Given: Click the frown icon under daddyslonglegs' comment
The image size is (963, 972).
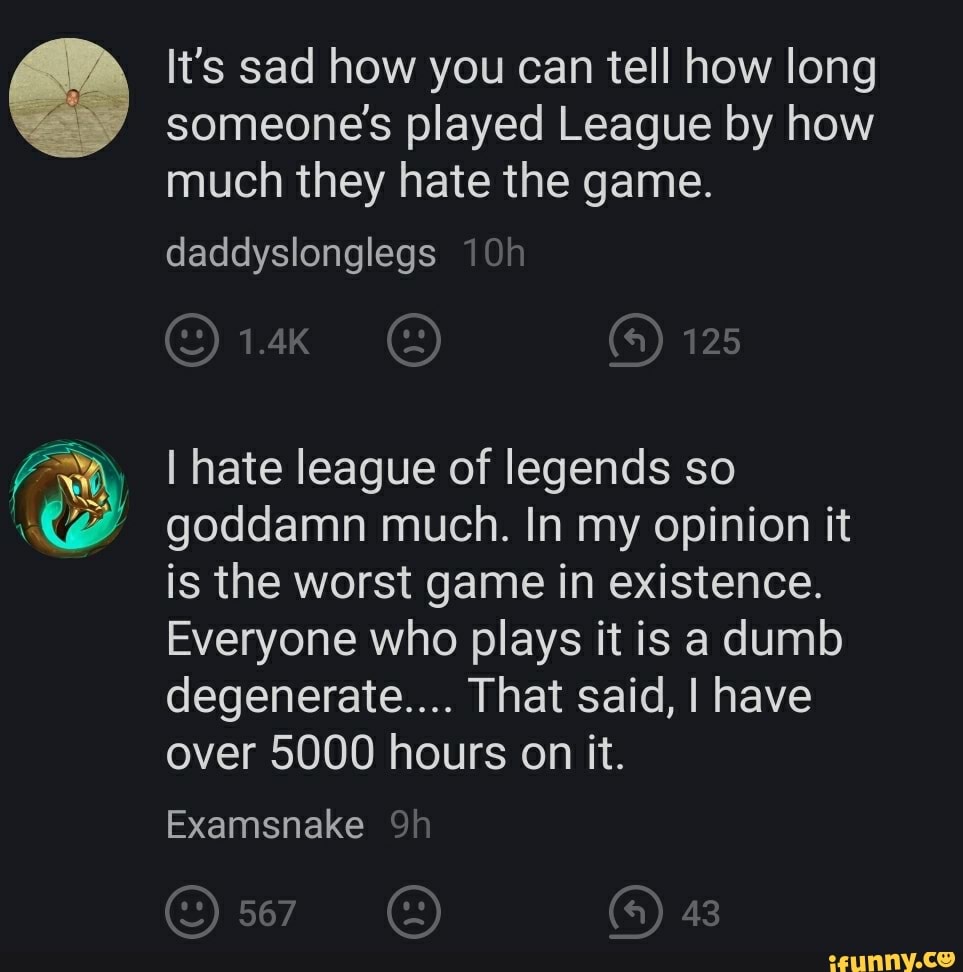Looking at the screenshot, I should point(414,340).
